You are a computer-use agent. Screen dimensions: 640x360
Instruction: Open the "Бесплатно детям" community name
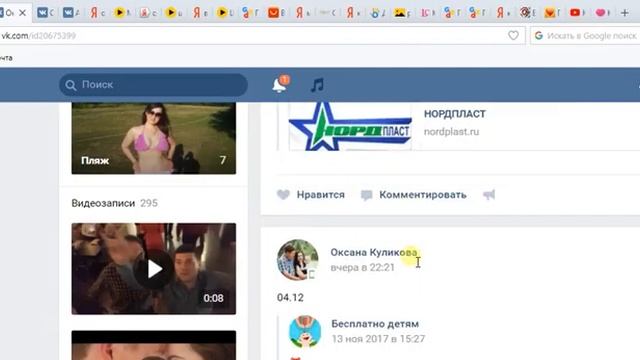click(x=375, y=324)
